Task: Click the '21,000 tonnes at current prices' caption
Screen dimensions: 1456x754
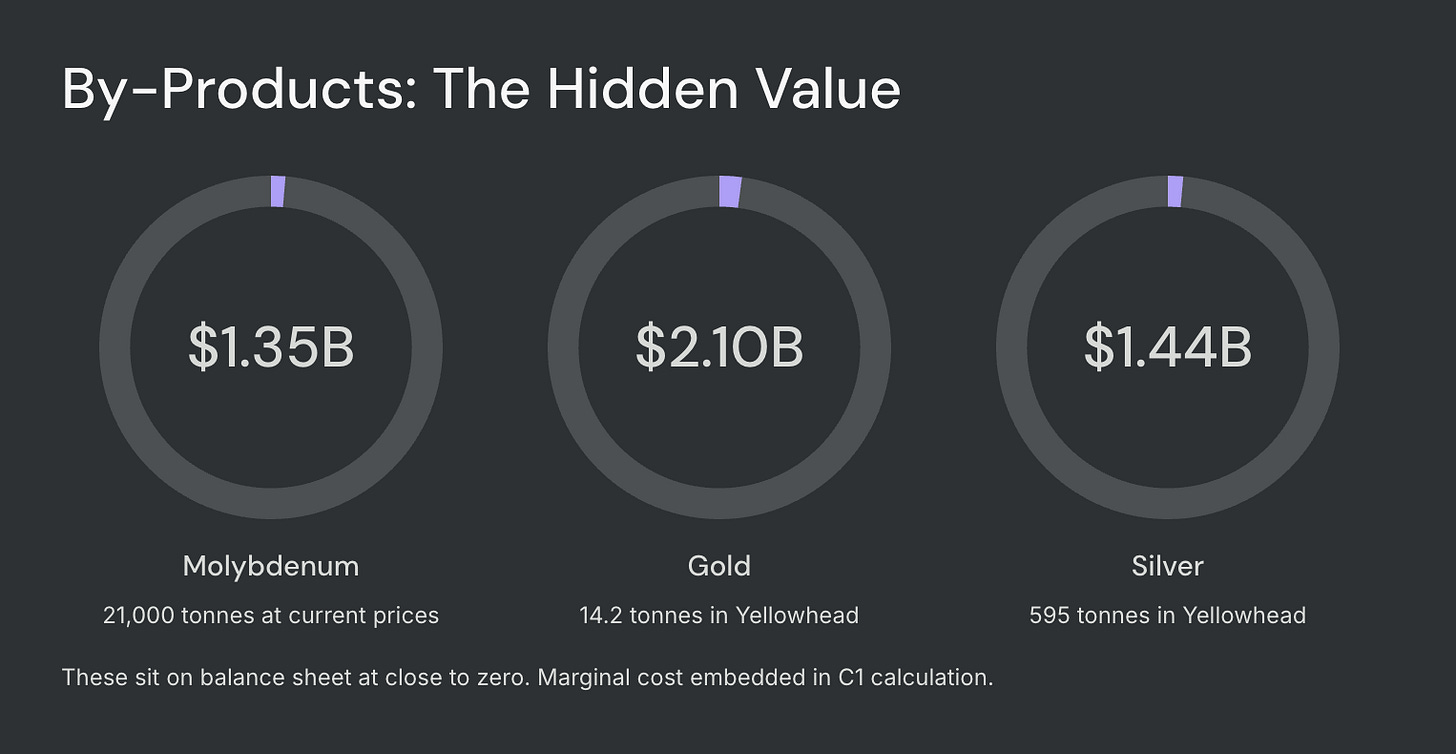Action: pyautogui.click(x=271, y=615)
